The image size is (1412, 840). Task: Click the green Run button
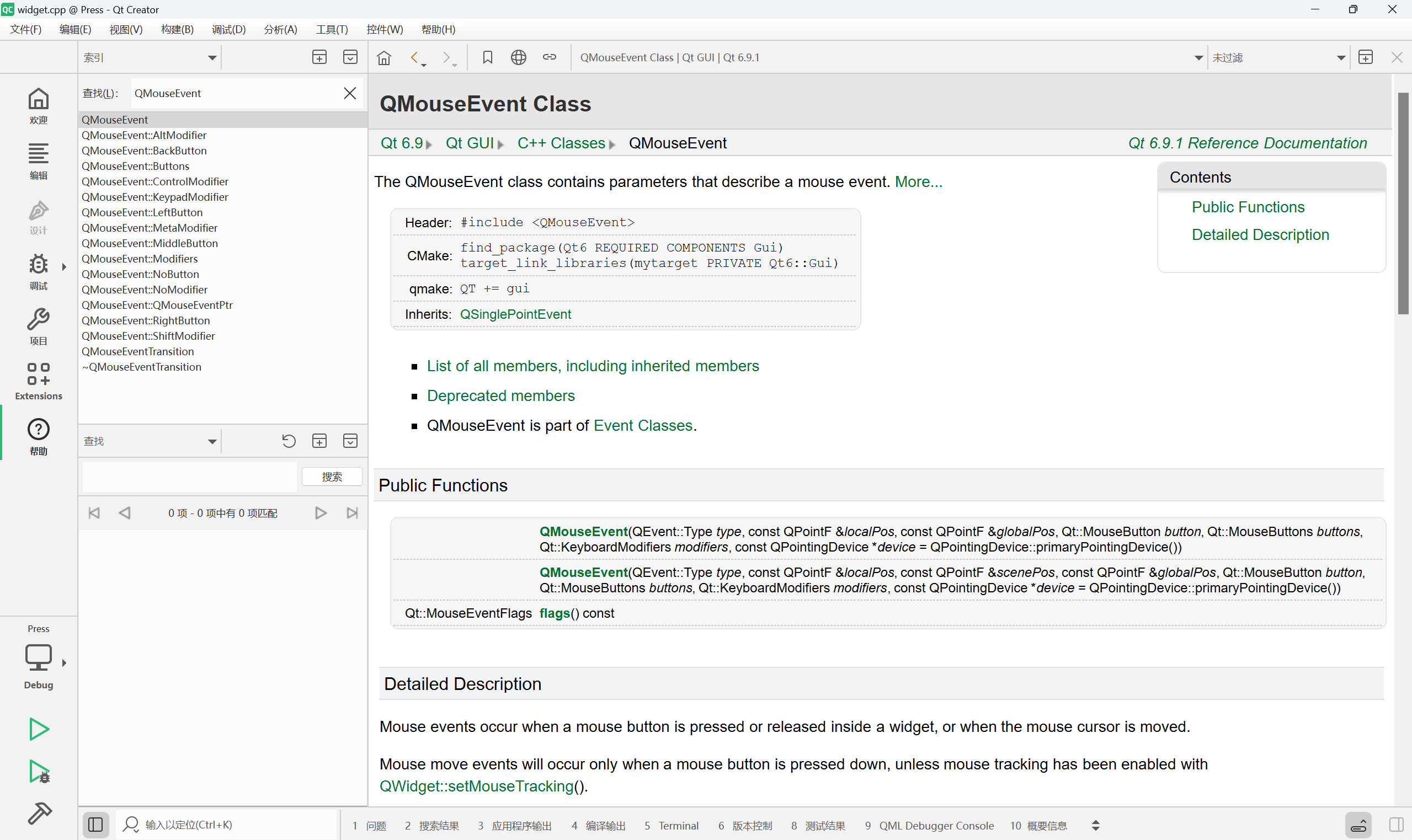(x=38, y=729)
